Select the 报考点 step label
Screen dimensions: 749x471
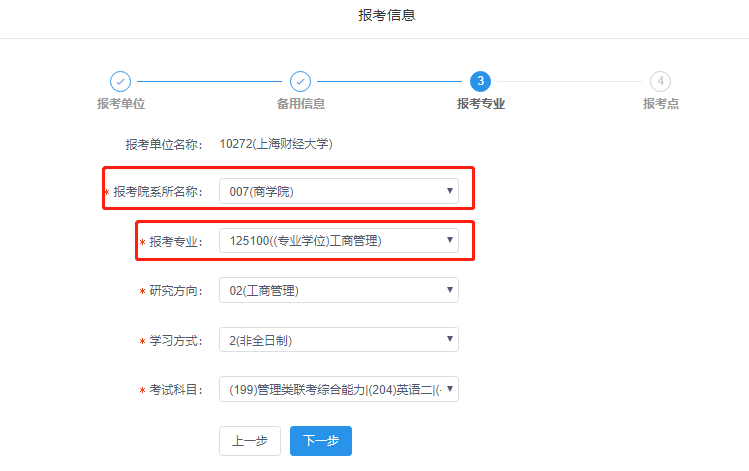coord(660,103)
